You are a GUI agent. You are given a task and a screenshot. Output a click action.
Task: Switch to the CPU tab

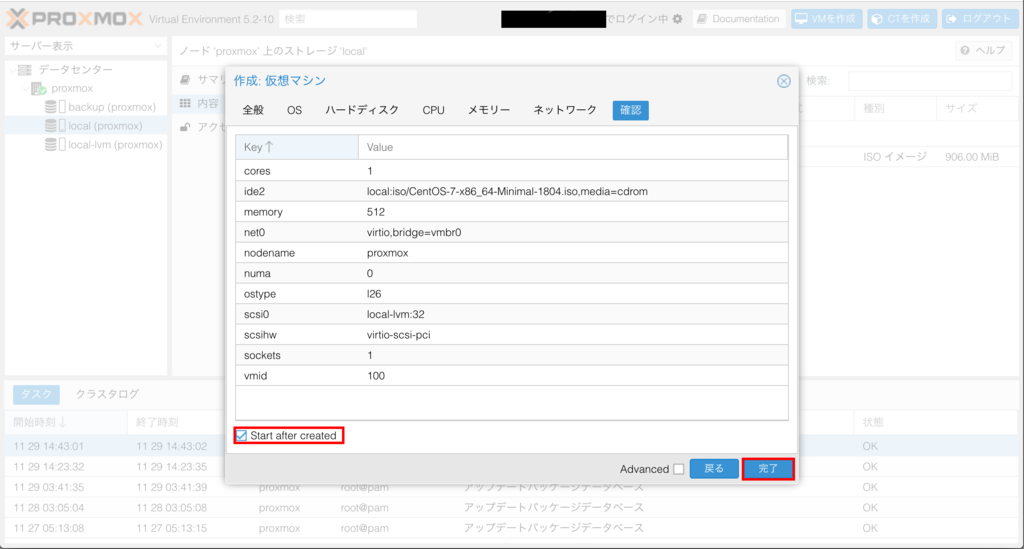pyautogui.click(x=433, y=110)
